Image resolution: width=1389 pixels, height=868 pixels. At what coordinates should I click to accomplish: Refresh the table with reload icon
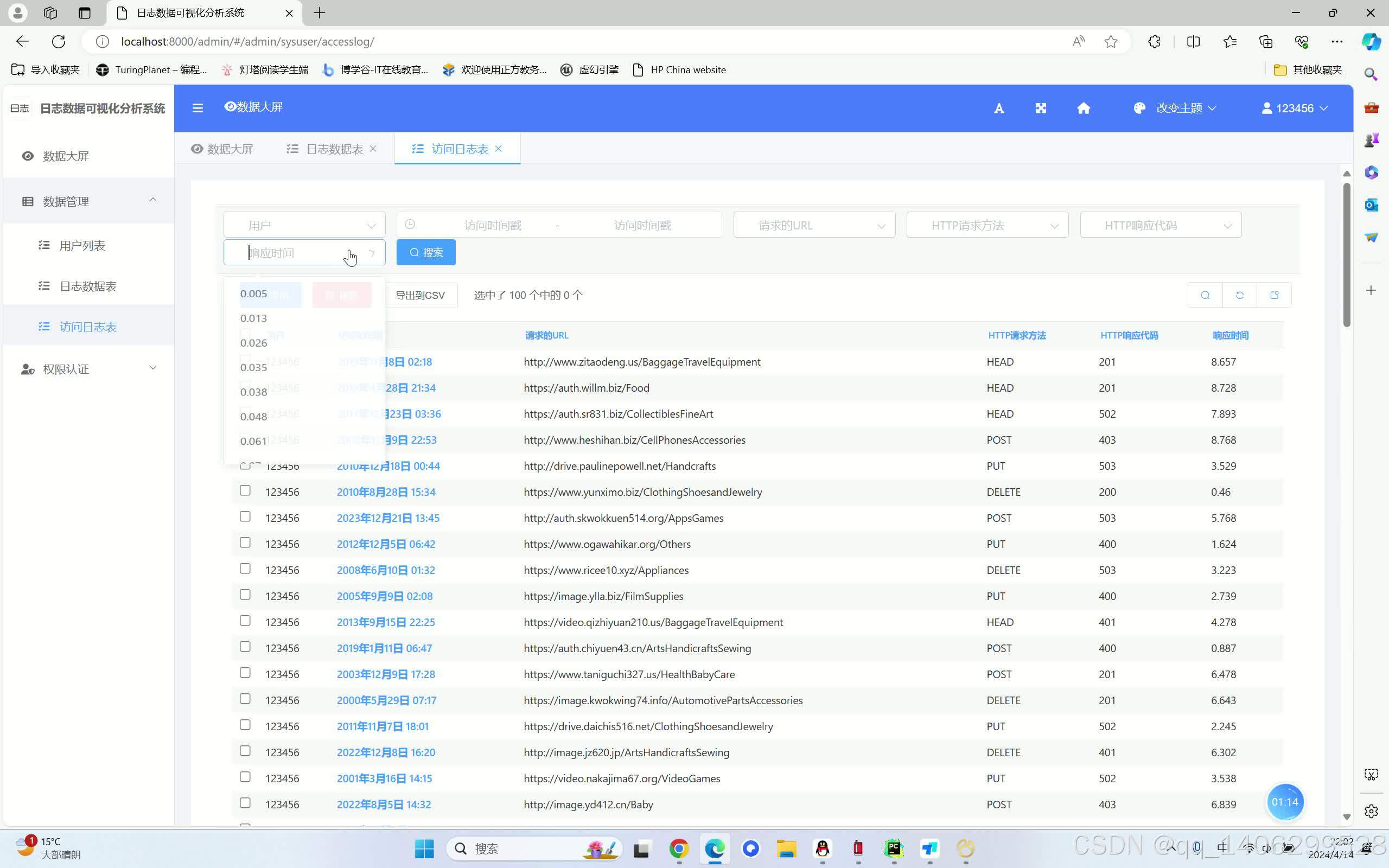coord(1239,295)
